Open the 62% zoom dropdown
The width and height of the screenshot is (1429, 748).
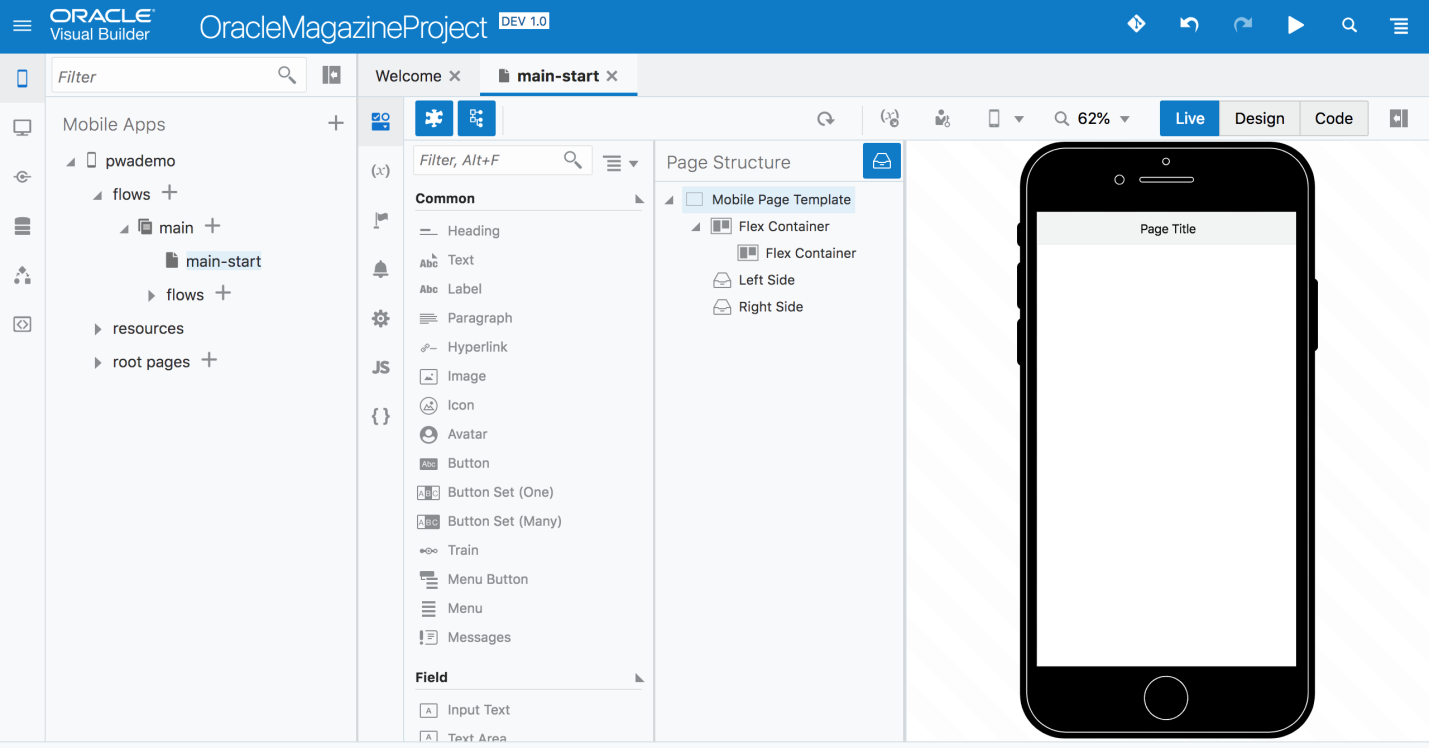(x=1092, y=119)
